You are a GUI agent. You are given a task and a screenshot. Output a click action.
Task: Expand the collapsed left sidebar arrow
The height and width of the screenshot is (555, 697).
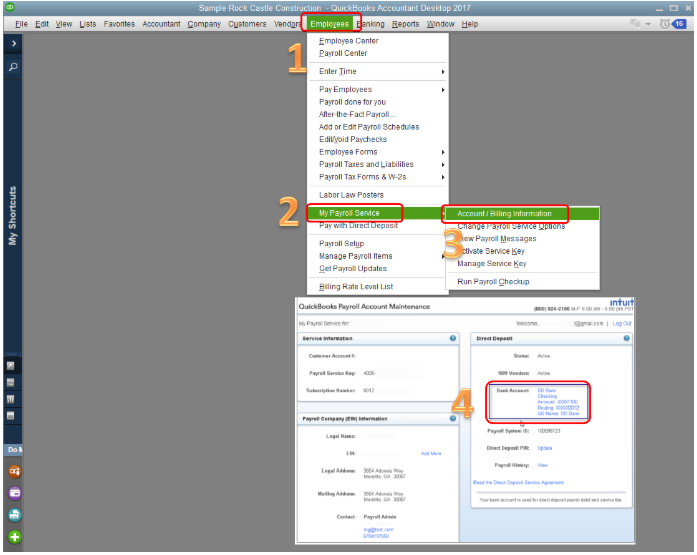pyautogui.click(x=13, y=43)
